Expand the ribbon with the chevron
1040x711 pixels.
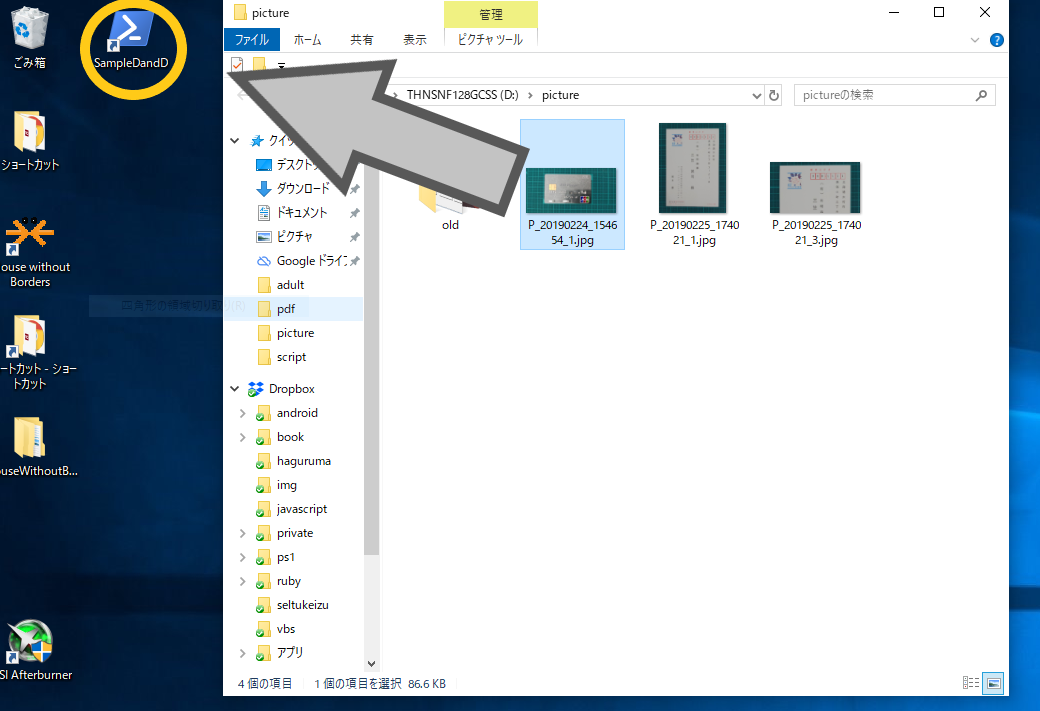(975, 40)
